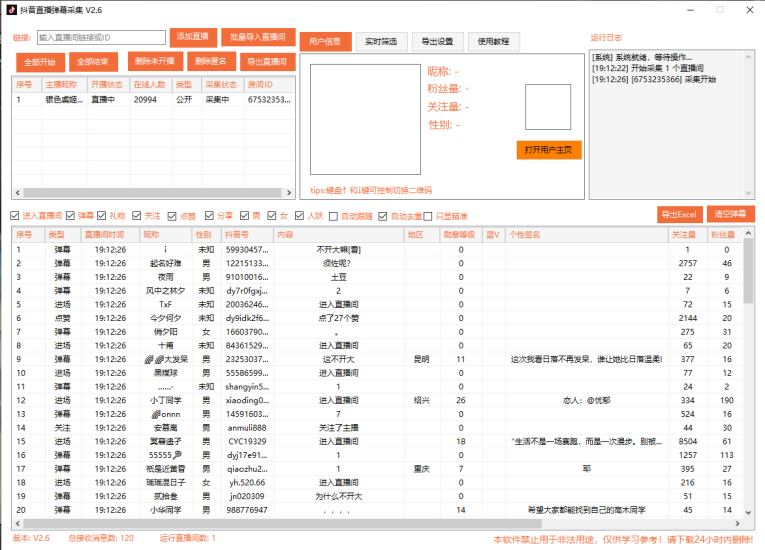Click the comment table's up scroll arrow

[748, 233]
